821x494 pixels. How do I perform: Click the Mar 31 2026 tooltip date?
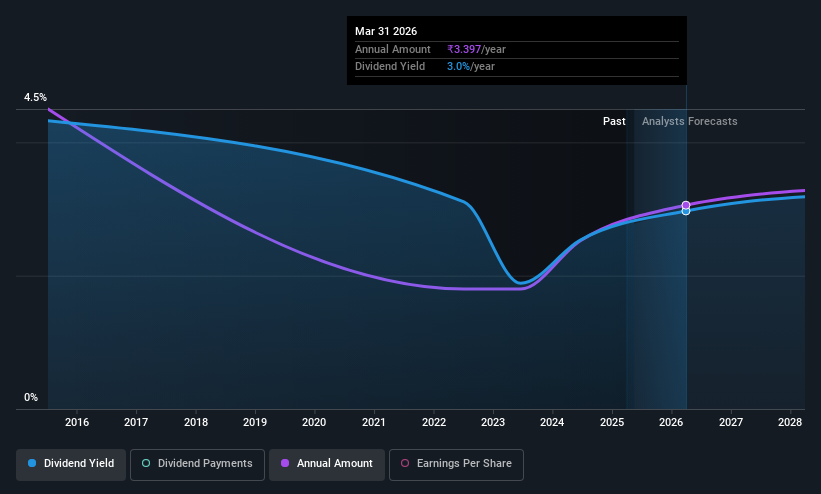(x=386, y=31)
